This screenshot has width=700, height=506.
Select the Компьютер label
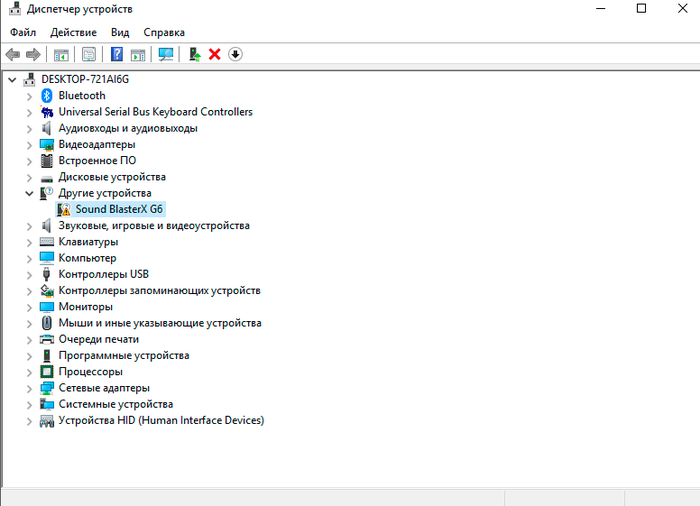[x=88, y=258]
